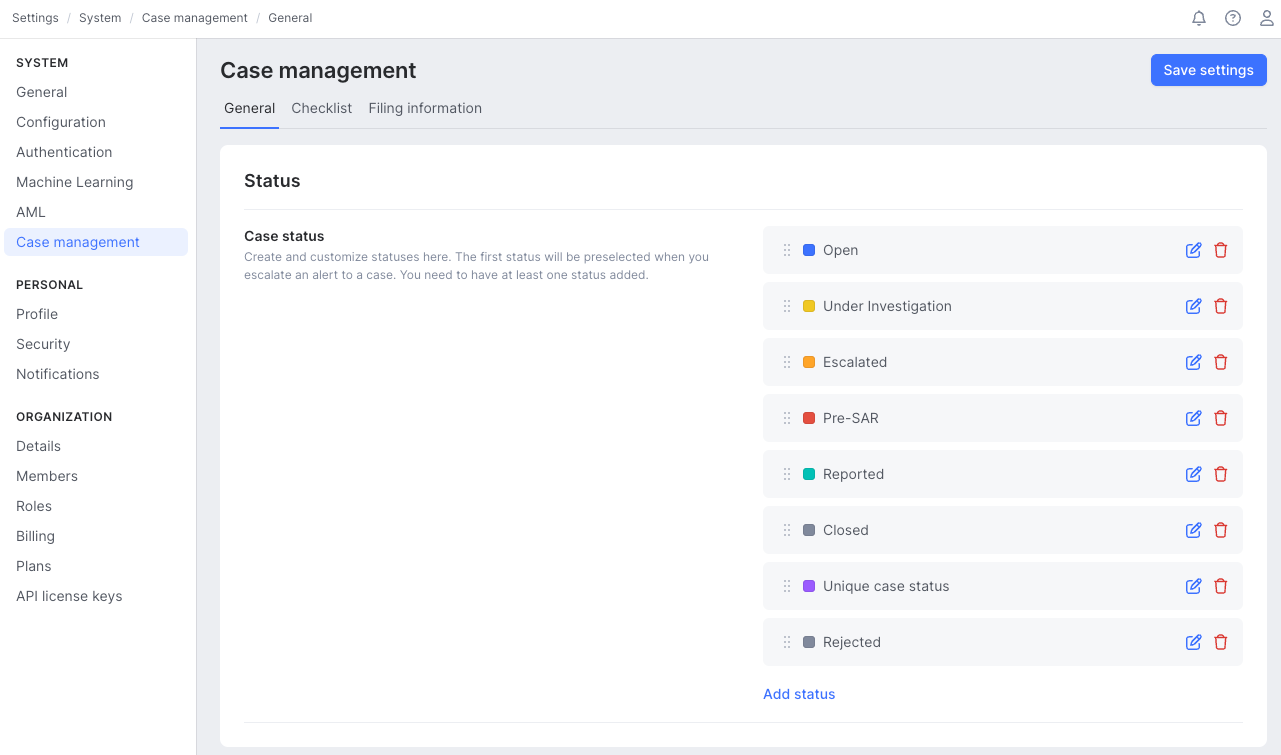
Task: Delete the Unique case status entry
Action: tap(1220, 586)
